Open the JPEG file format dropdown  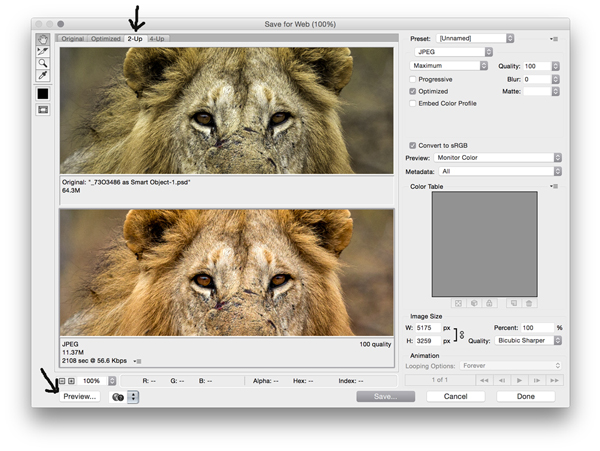point(453,52)
